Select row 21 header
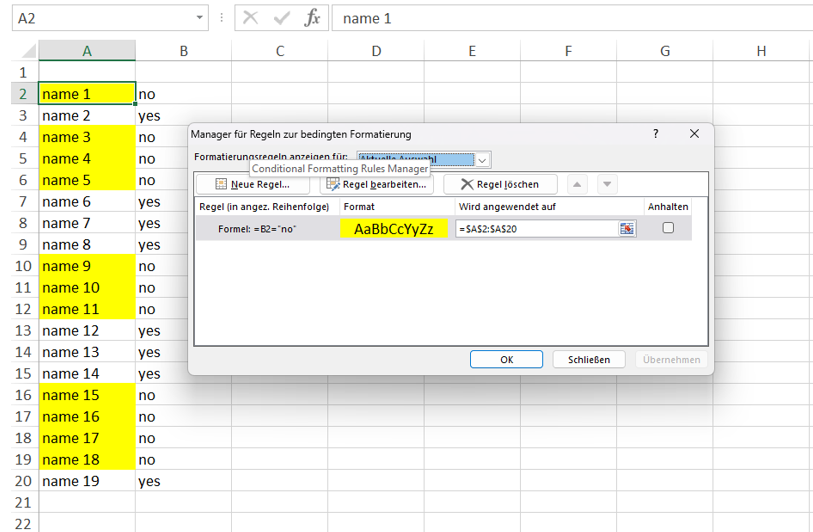Viewport: 813px width, 532px height. [24, 502]
